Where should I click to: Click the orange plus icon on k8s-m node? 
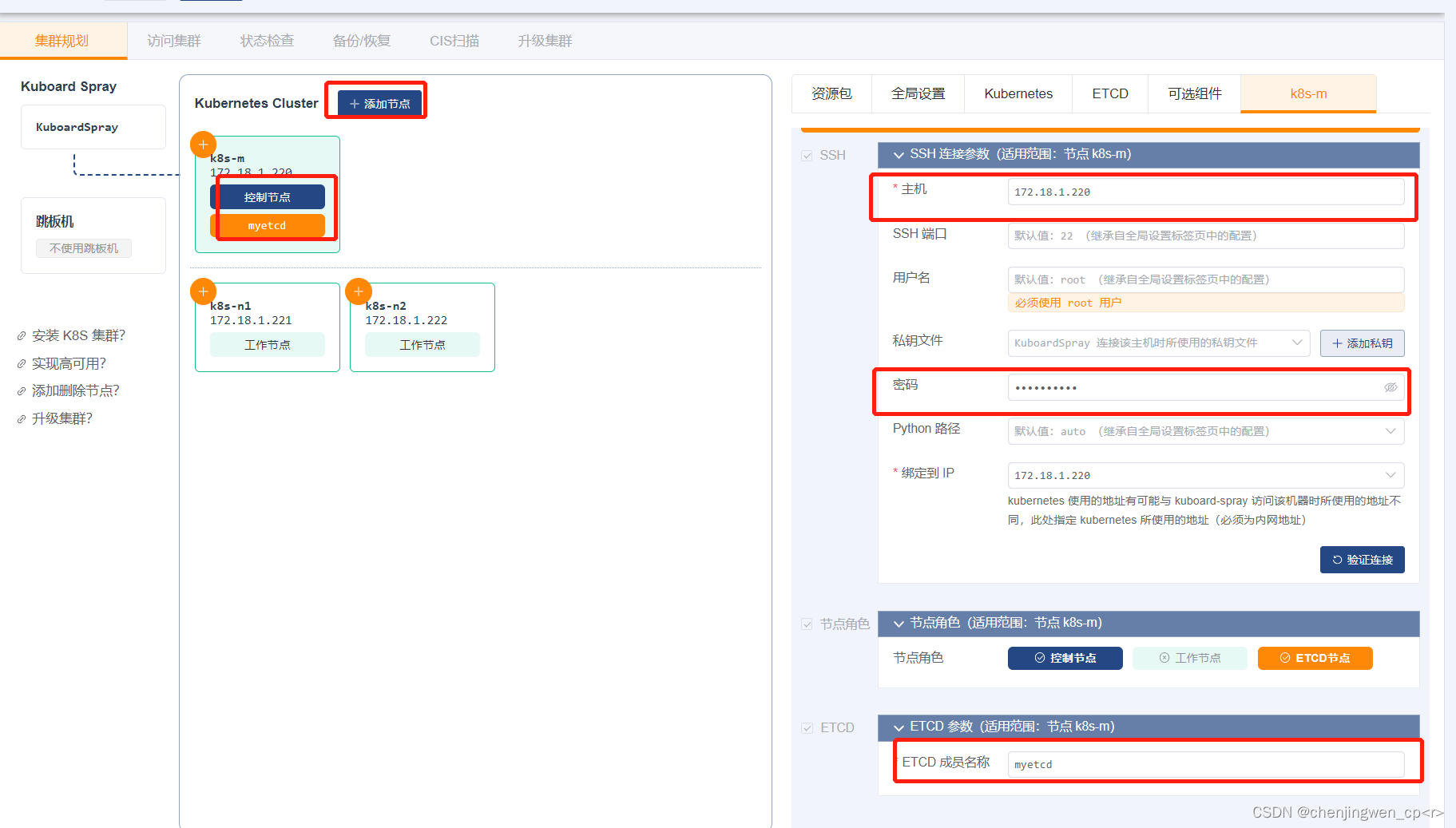(203, 145)
